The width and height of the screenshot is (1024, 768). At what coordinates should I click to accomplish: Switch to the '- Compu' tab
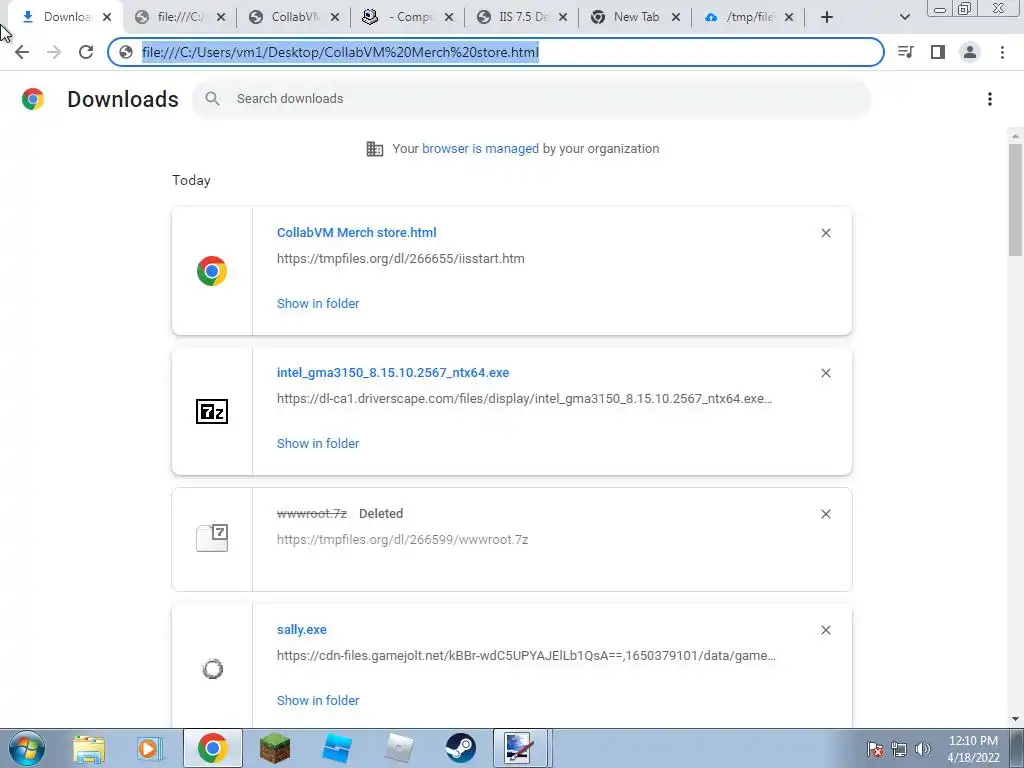[407, 17]
